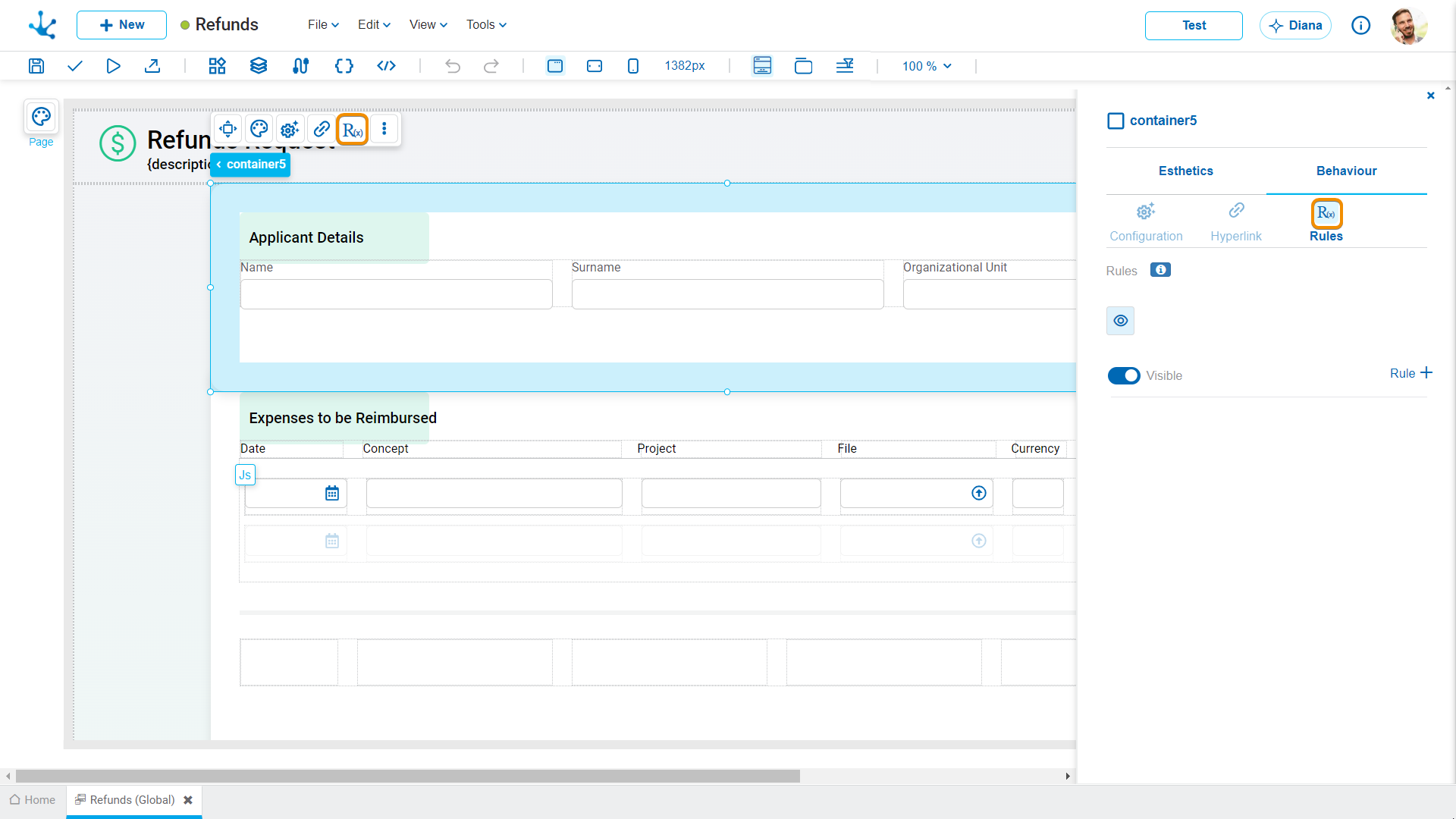Click the Rules info badge
1456x819 pixels.
click(1160, 270)
